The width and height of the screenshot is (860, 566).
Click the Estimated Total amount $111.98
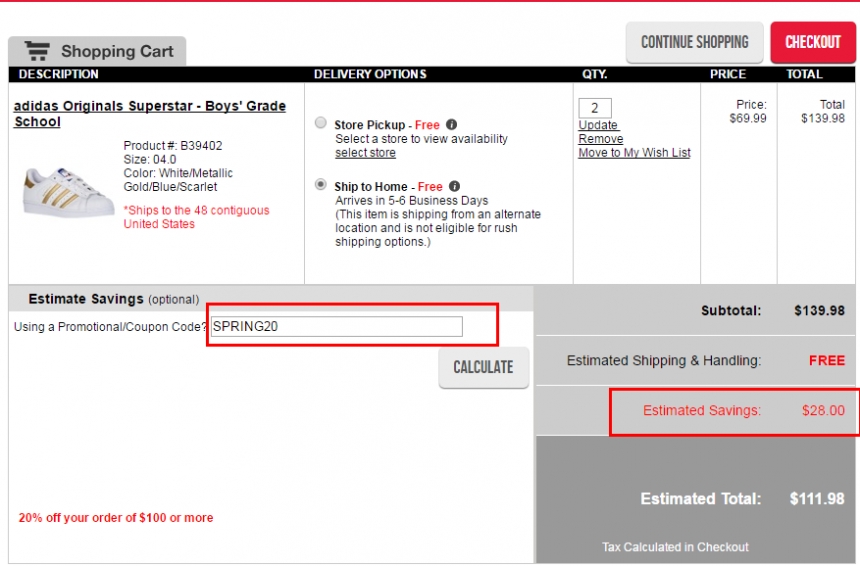[x=817, y=499]
